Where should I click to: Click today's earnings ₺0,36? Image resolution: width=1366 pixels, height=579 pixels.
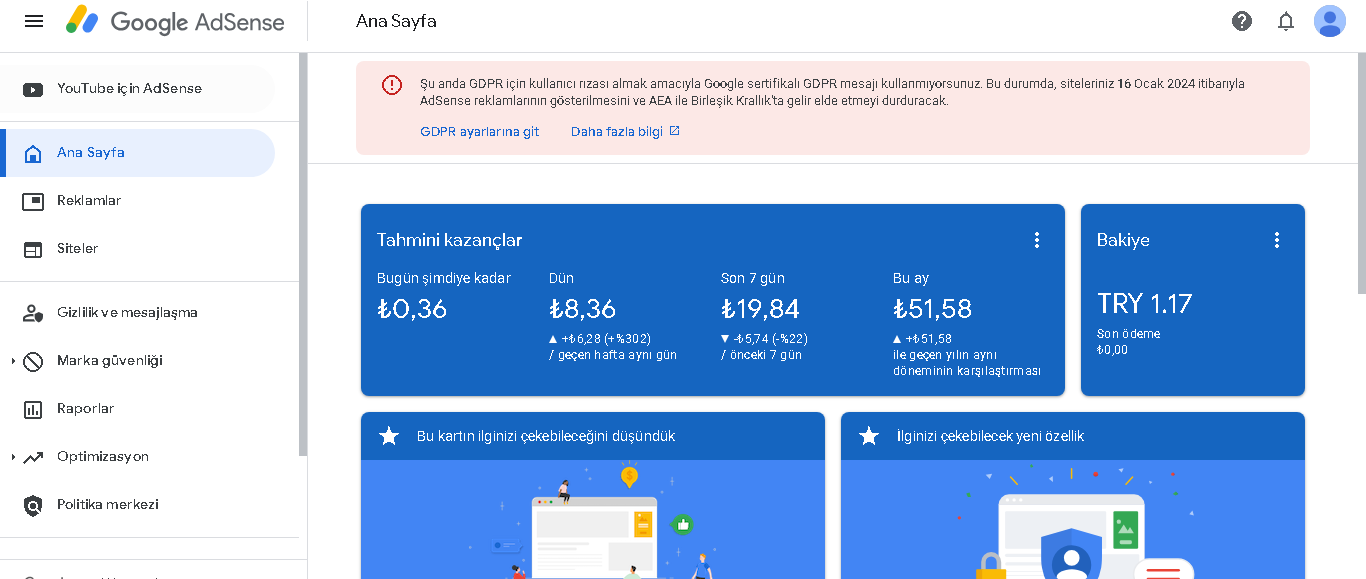coord(412,309)
